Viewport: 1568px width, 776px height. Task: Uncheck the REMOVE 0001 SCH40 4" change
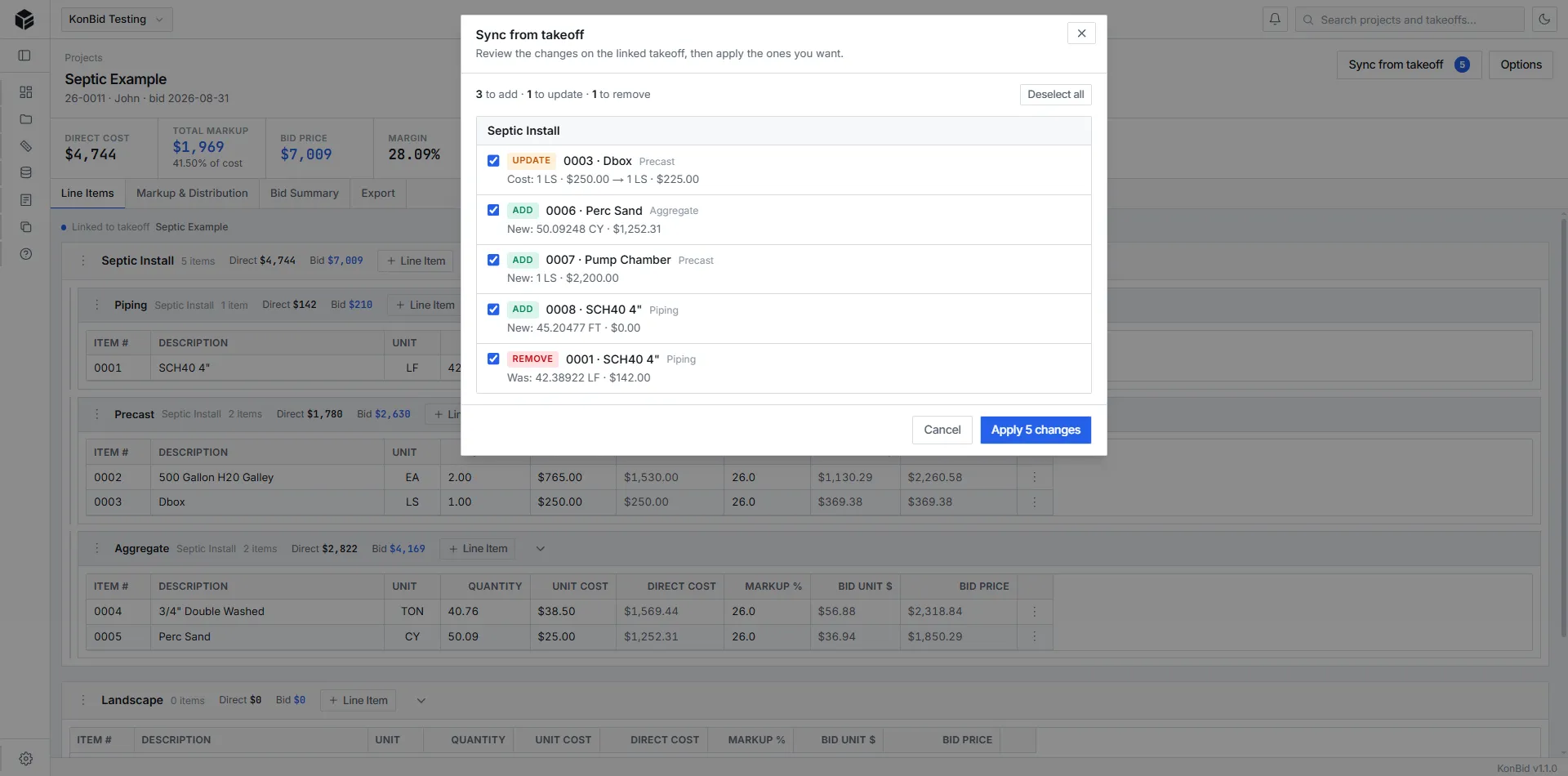coord(493,359)
